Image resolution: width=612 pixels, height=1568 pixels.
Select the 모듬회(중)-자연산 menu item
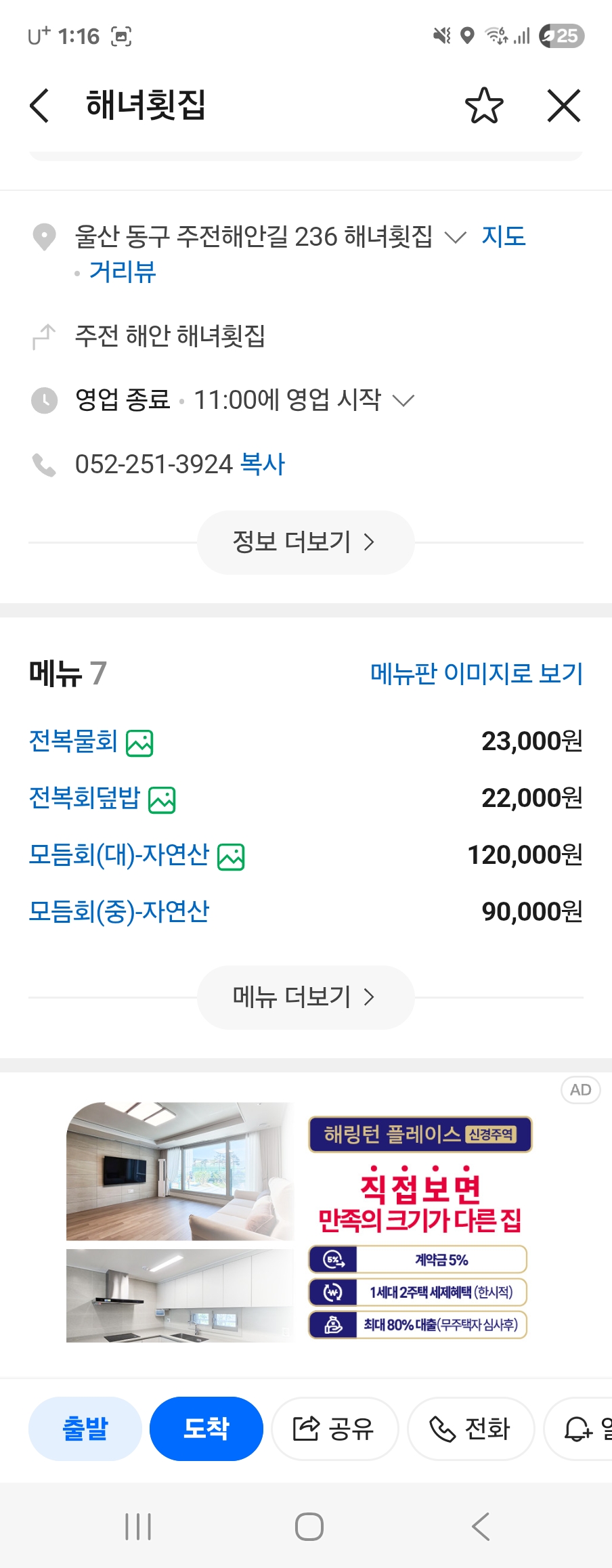[119, 912]
